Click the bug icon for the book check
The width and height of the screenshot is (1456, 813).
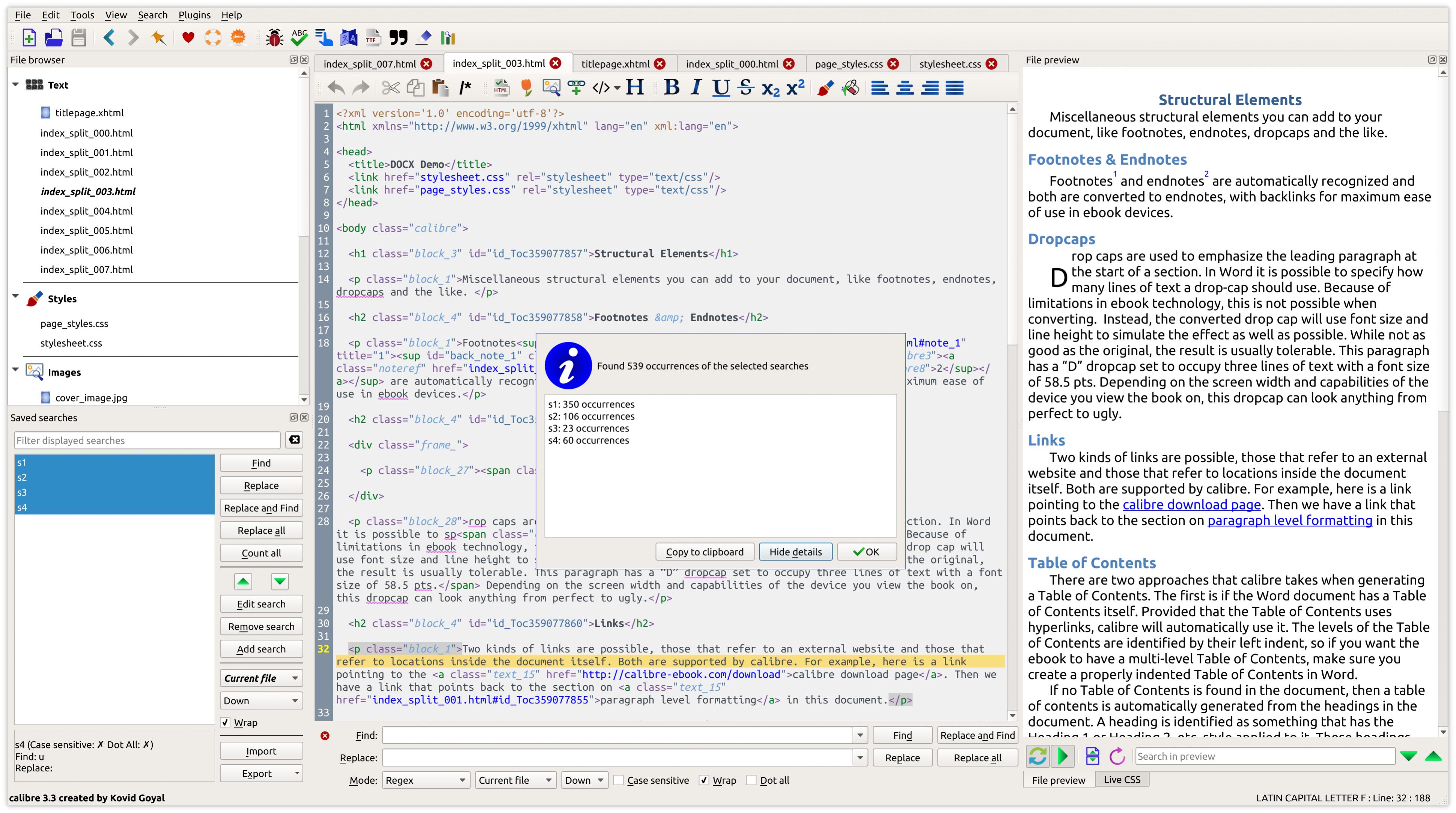point(275,38)
